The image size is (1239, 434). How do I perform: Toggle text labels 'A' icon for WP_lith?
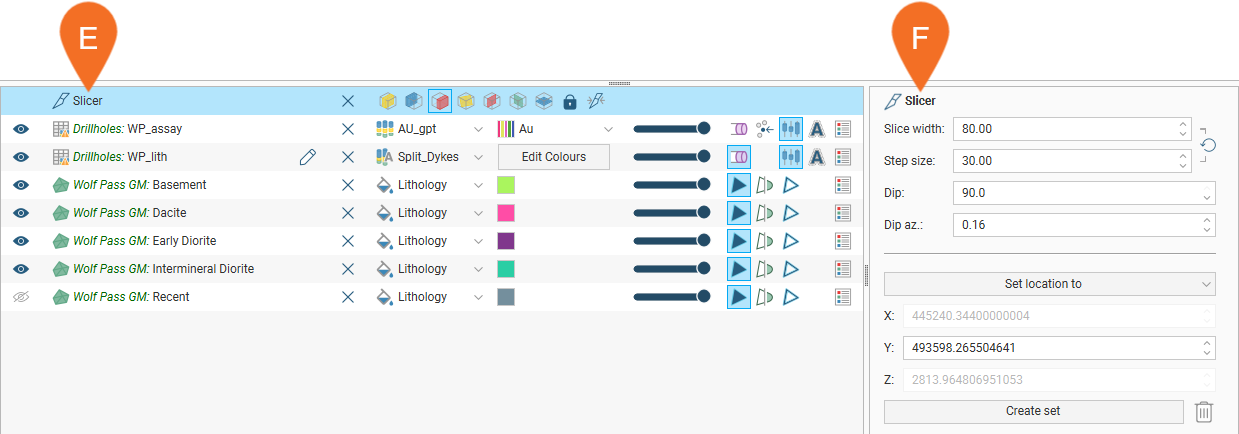click(x=816, y=157)
